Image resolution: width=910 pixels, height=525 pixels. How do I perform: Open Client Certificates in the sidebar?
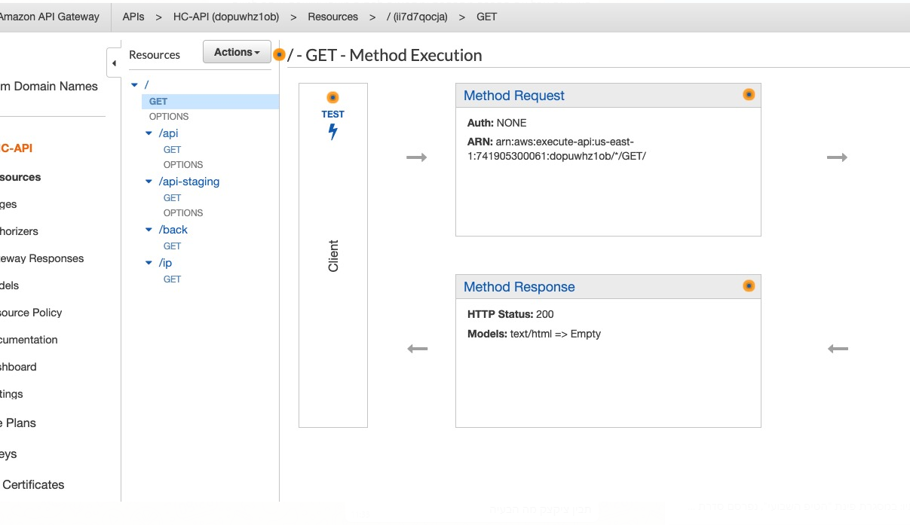point(32,484)
